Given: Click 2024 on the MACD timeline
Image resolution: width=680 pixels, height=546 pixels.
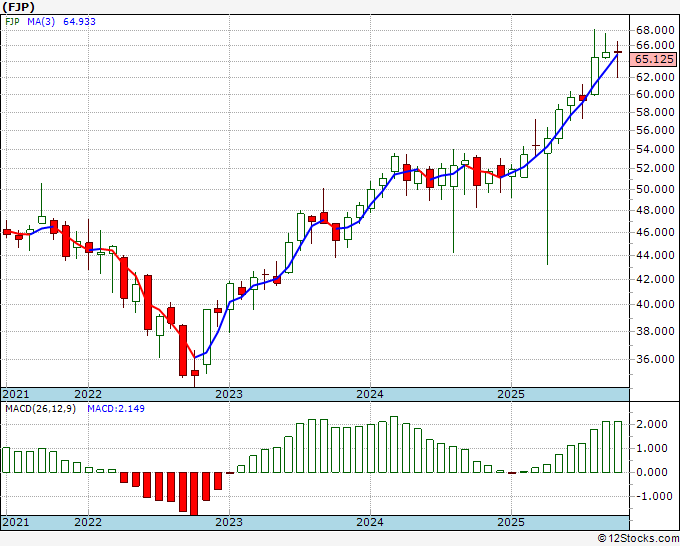Looking at the screenshot, I should (x=370, y=522).
